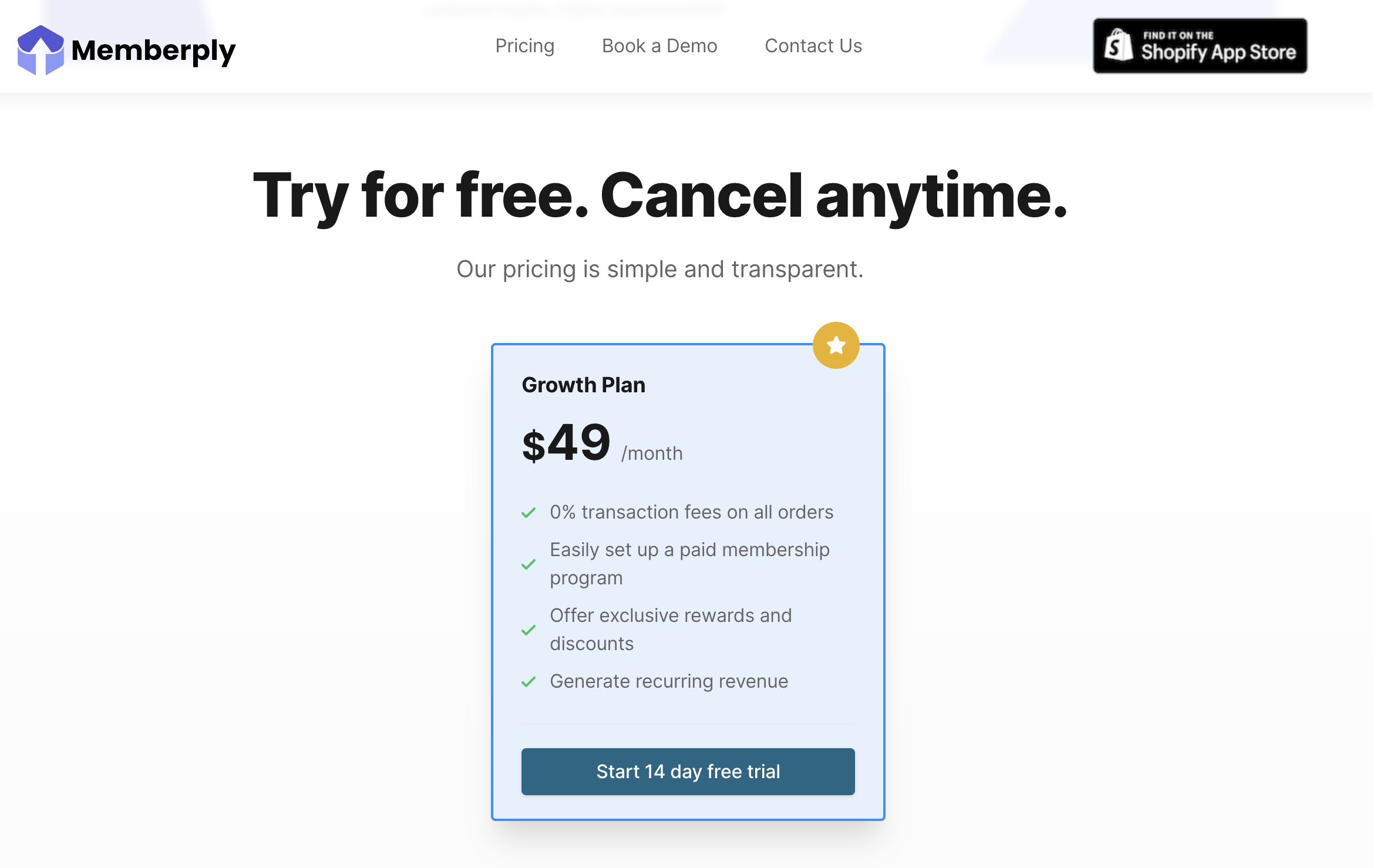Click the gold star badge icon
The image size is (1373, 868).
836,345
